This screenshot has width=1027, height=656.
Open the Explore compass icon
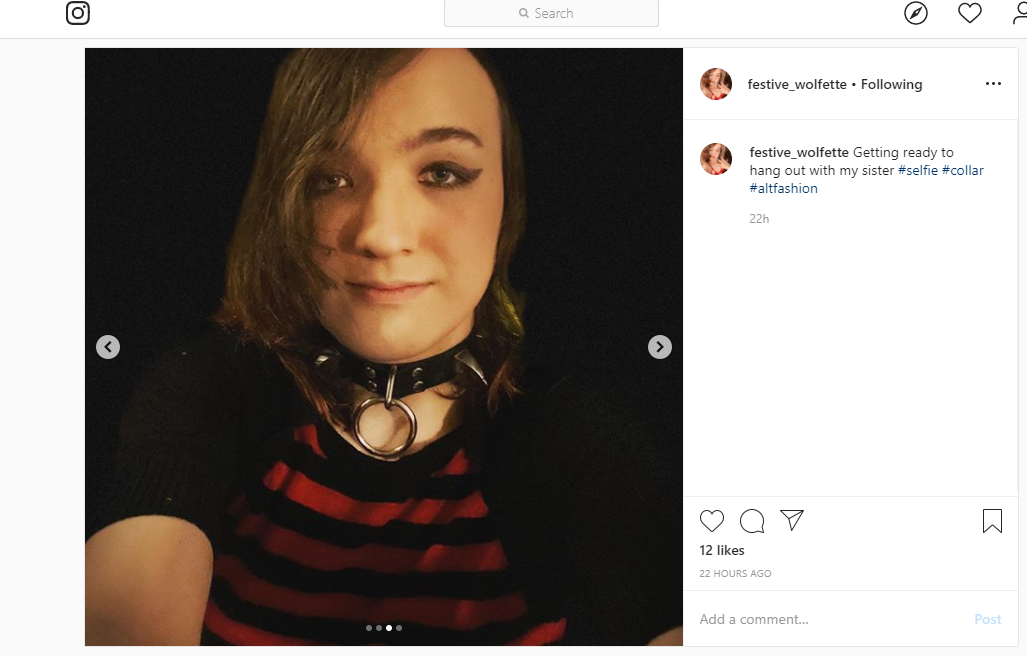tap(916, 13)
